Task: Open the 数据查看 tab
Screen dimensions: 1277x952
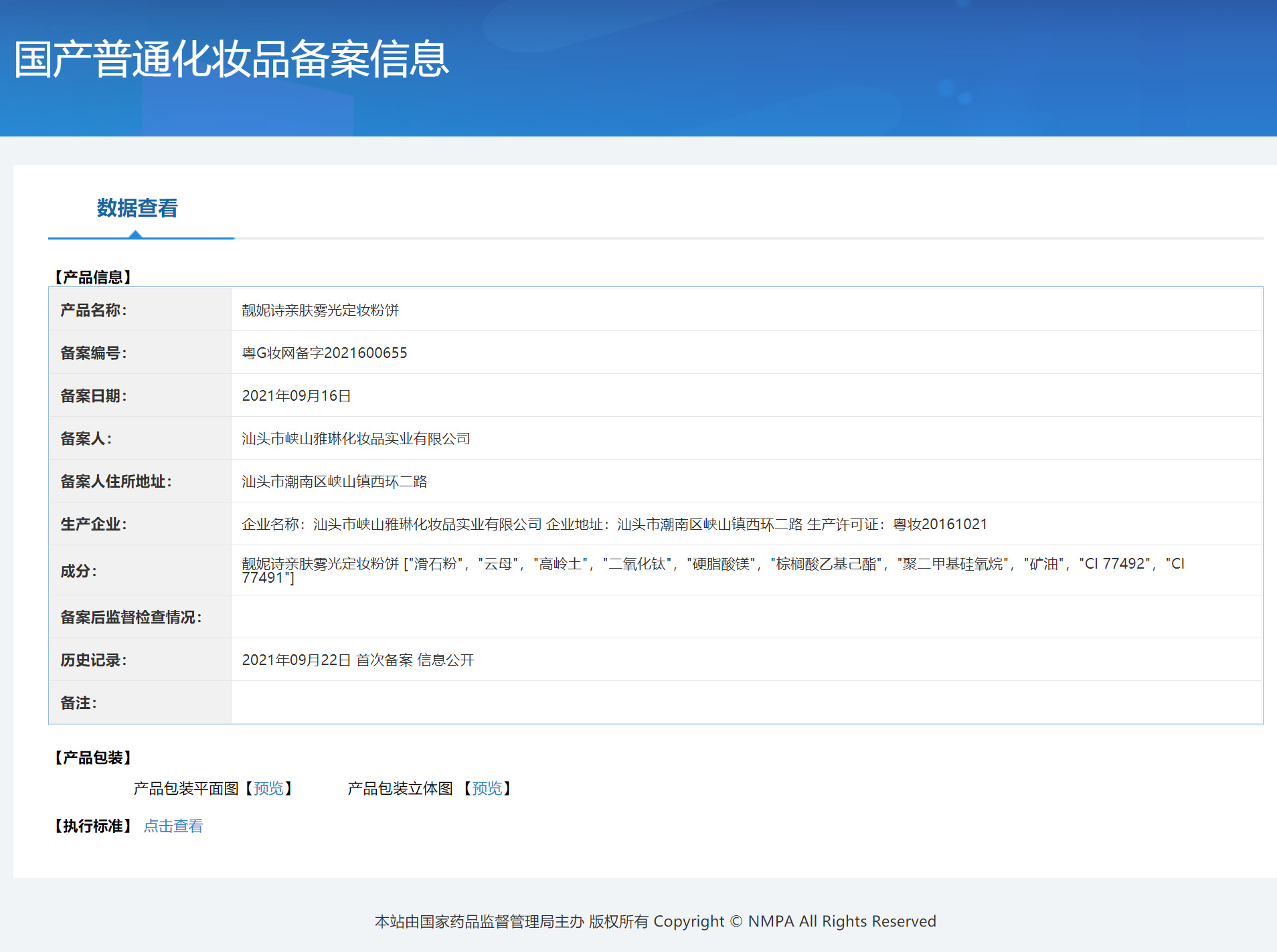Action: [x=137, y=208]
